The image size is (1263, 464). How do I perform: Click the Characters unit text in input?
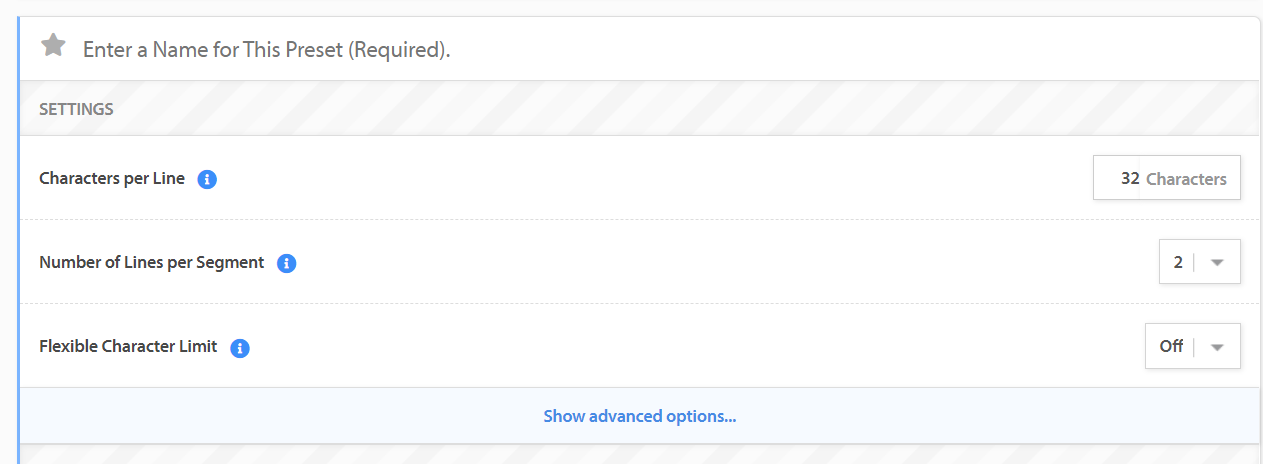pos(1186,179)
